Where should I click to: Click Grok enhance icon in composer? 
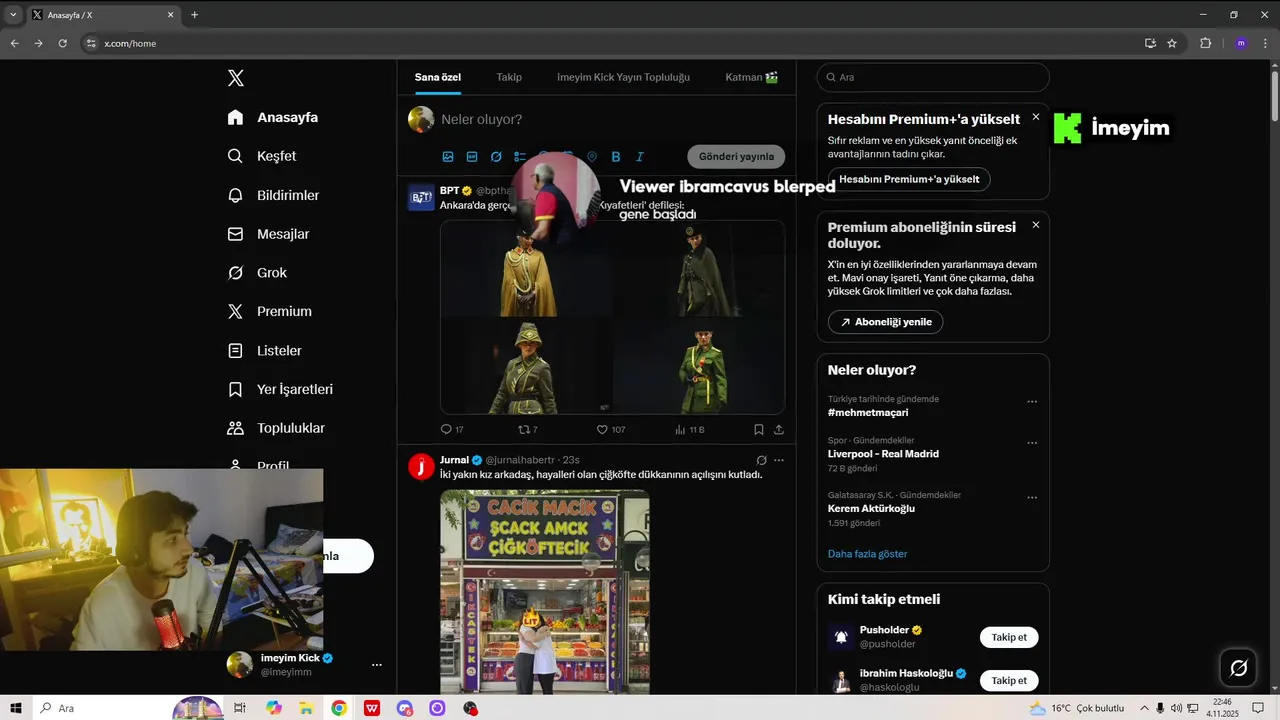point(496,157)
